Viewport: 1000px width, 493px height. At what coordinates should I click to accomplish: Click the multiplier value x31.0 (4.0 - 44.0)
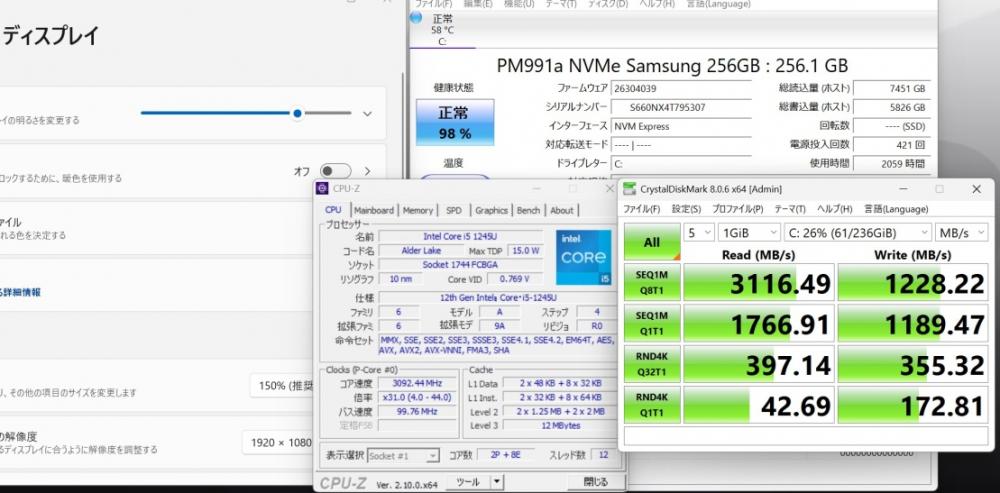point(418,397)
